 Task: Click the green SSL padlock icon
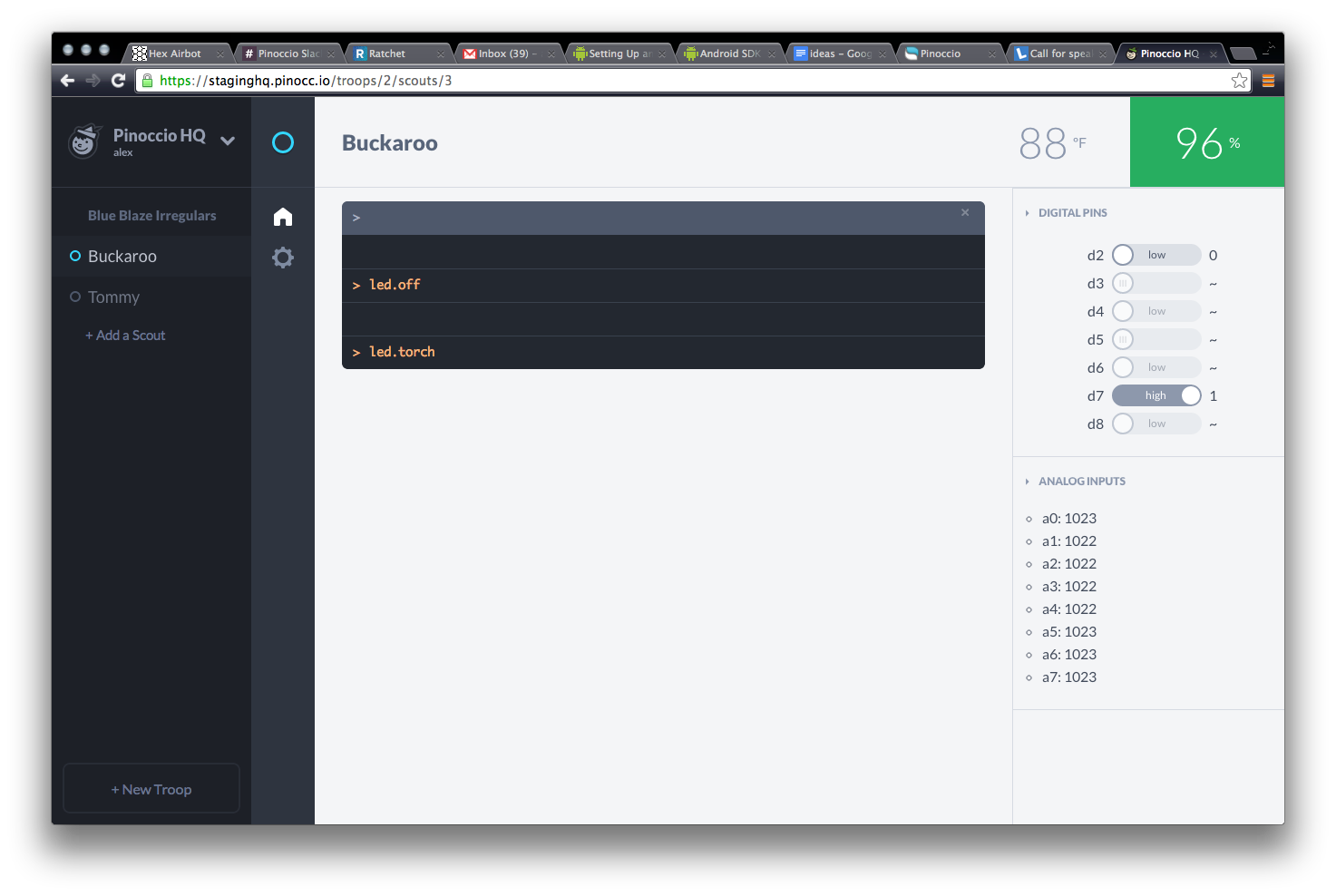pos(147,81)
